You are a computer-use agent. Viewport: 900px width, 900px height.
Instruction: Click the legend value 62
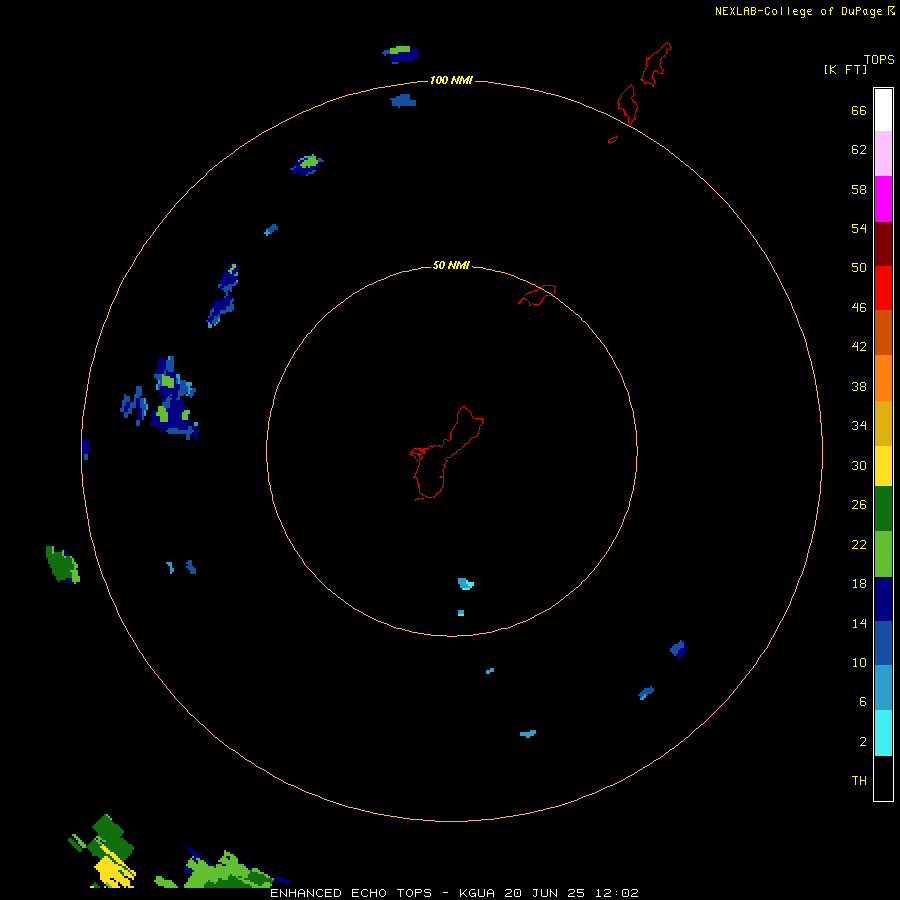(x=859, y=150)
